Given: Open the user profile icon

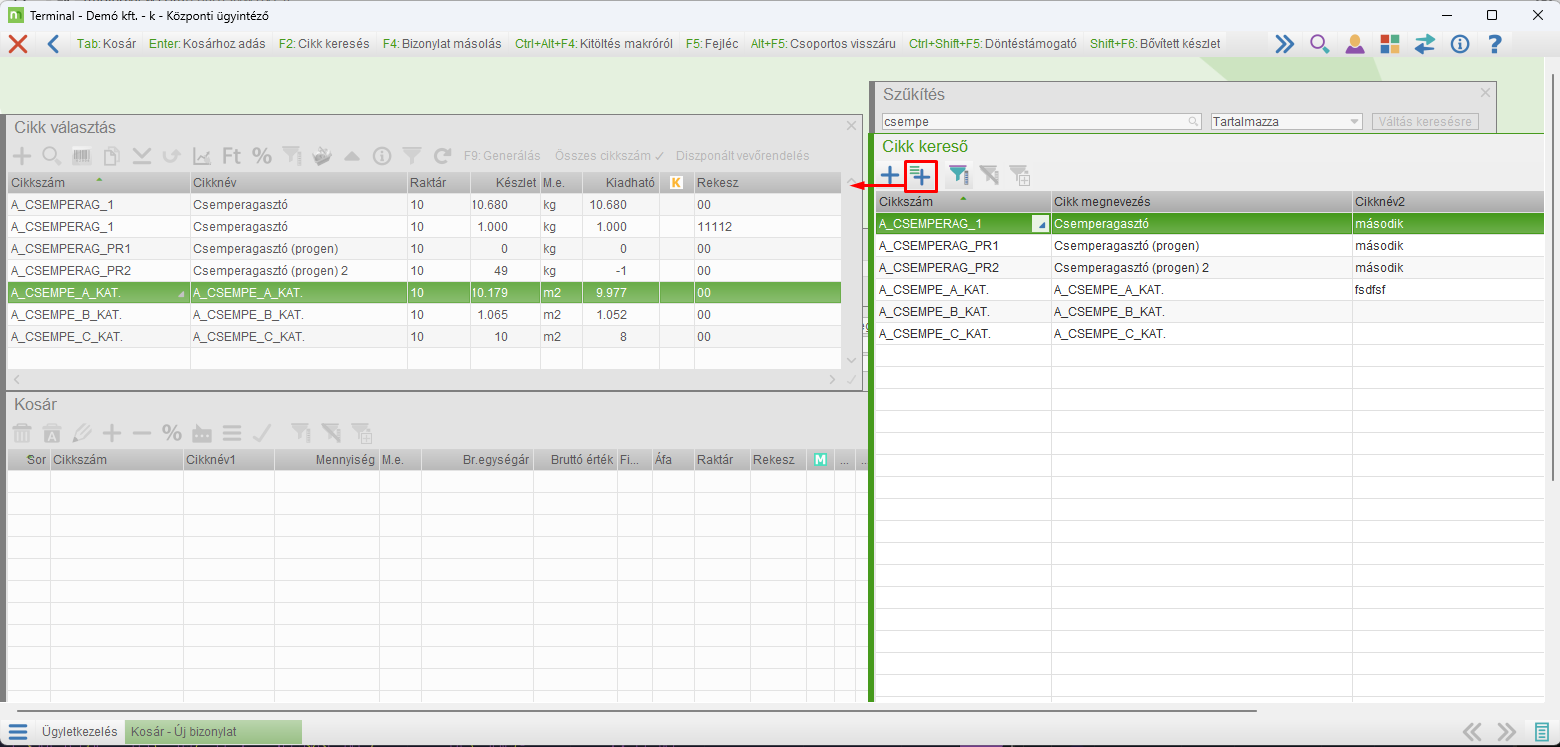Looking at the screenshot, I should 1354,44.
